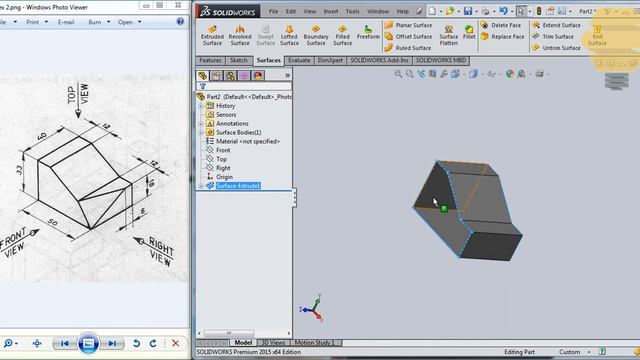Open the dropdown arrow next to Undo
This screenshot has height=360, width=640.
tap(512, 11)
